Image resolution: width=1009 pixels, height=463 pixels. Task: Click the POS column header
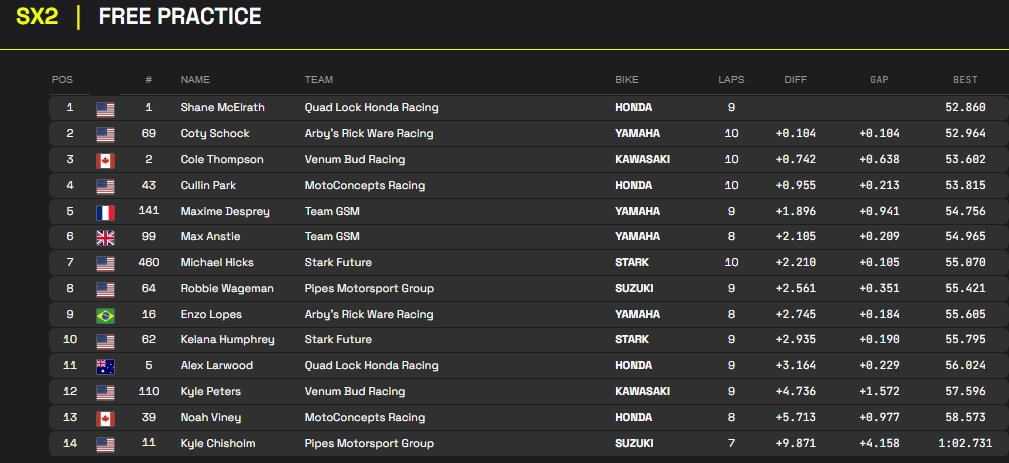[x=62, y=80]
